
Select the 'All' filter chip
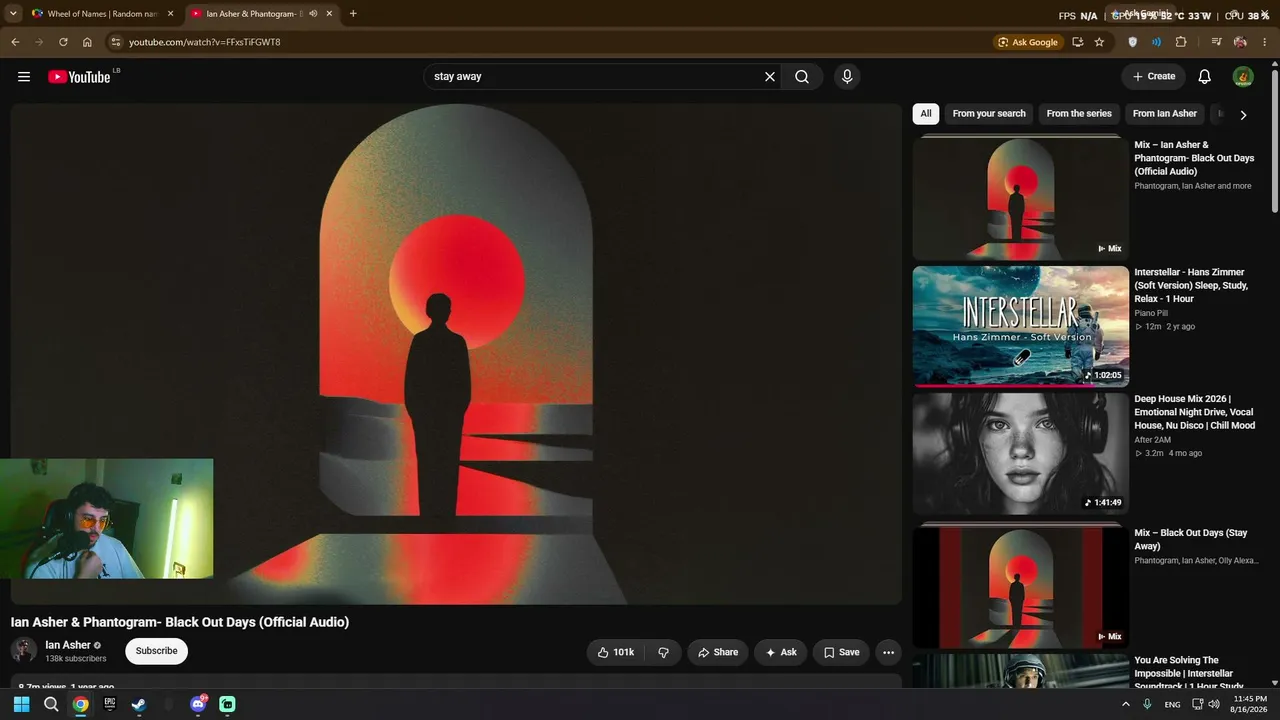click(926, 114)
